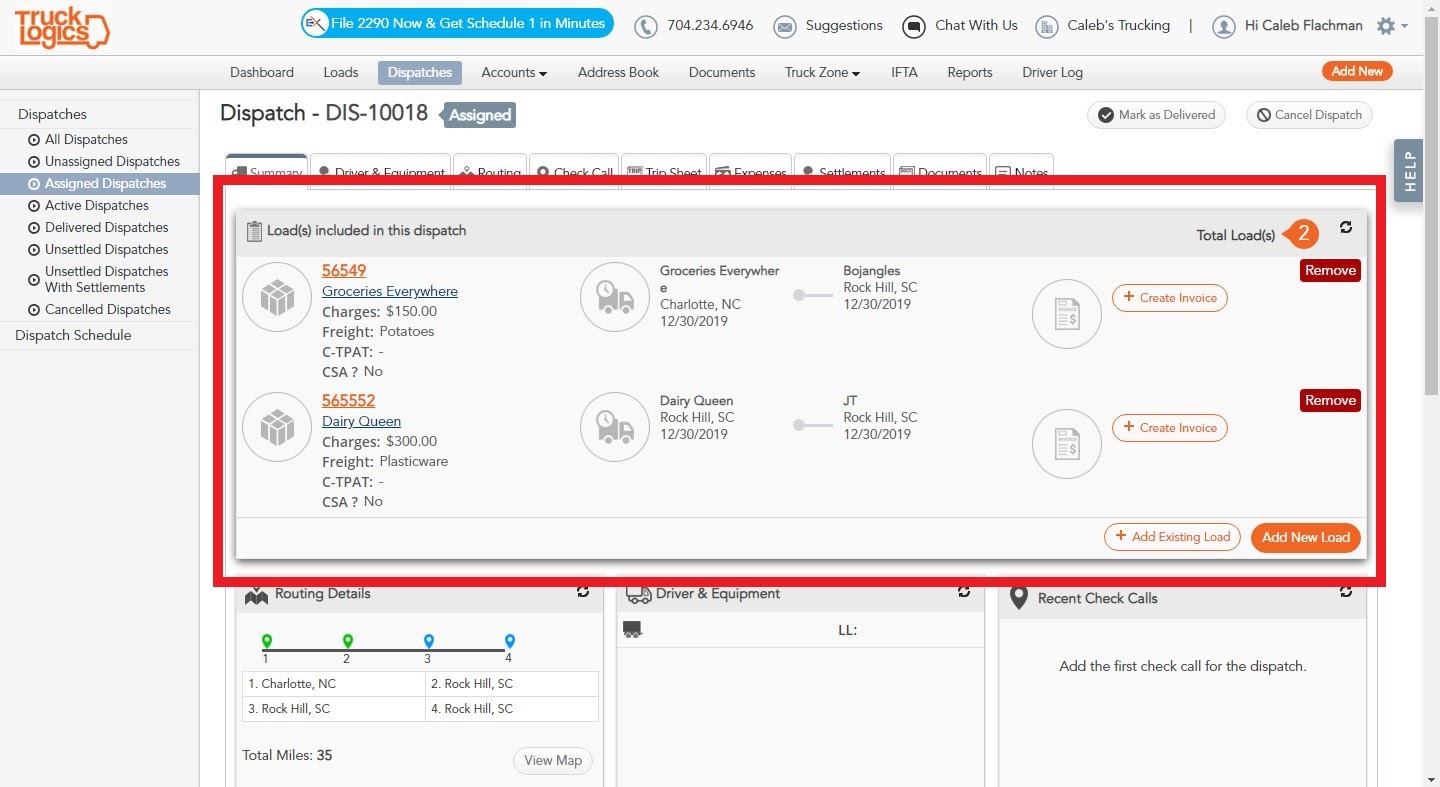Remove load 565552 from the dispatch
1440x787 pixels.
click(1330, 400)
